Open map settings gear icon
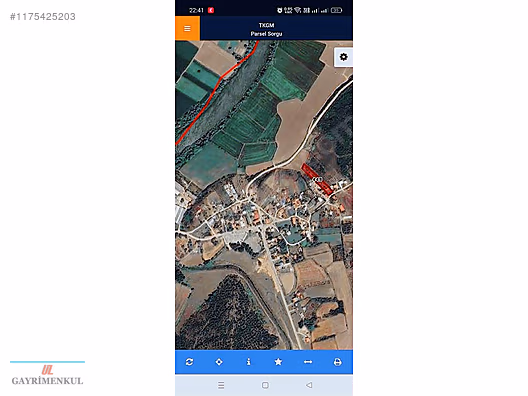 (343, 57)
